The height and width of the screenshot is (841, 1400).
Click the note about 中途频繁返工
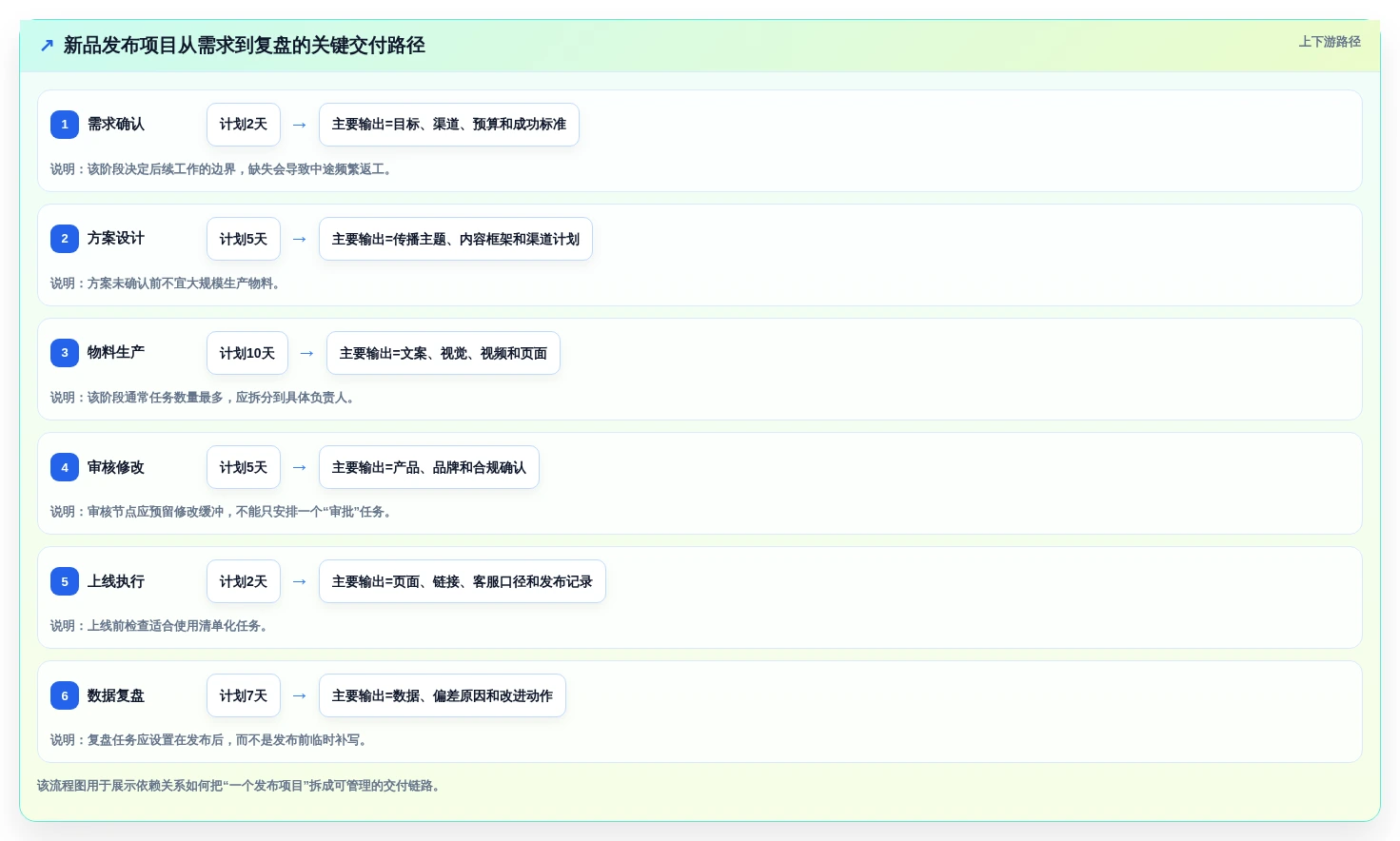pos(223,169)
